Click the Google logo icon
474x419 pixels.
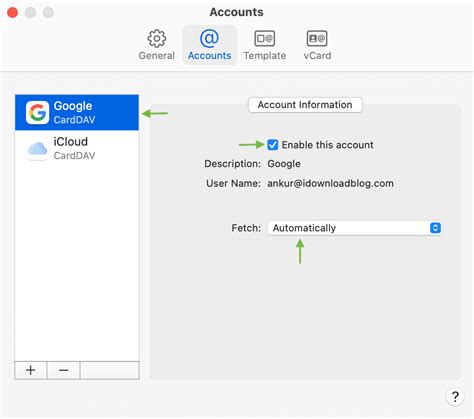37,113
